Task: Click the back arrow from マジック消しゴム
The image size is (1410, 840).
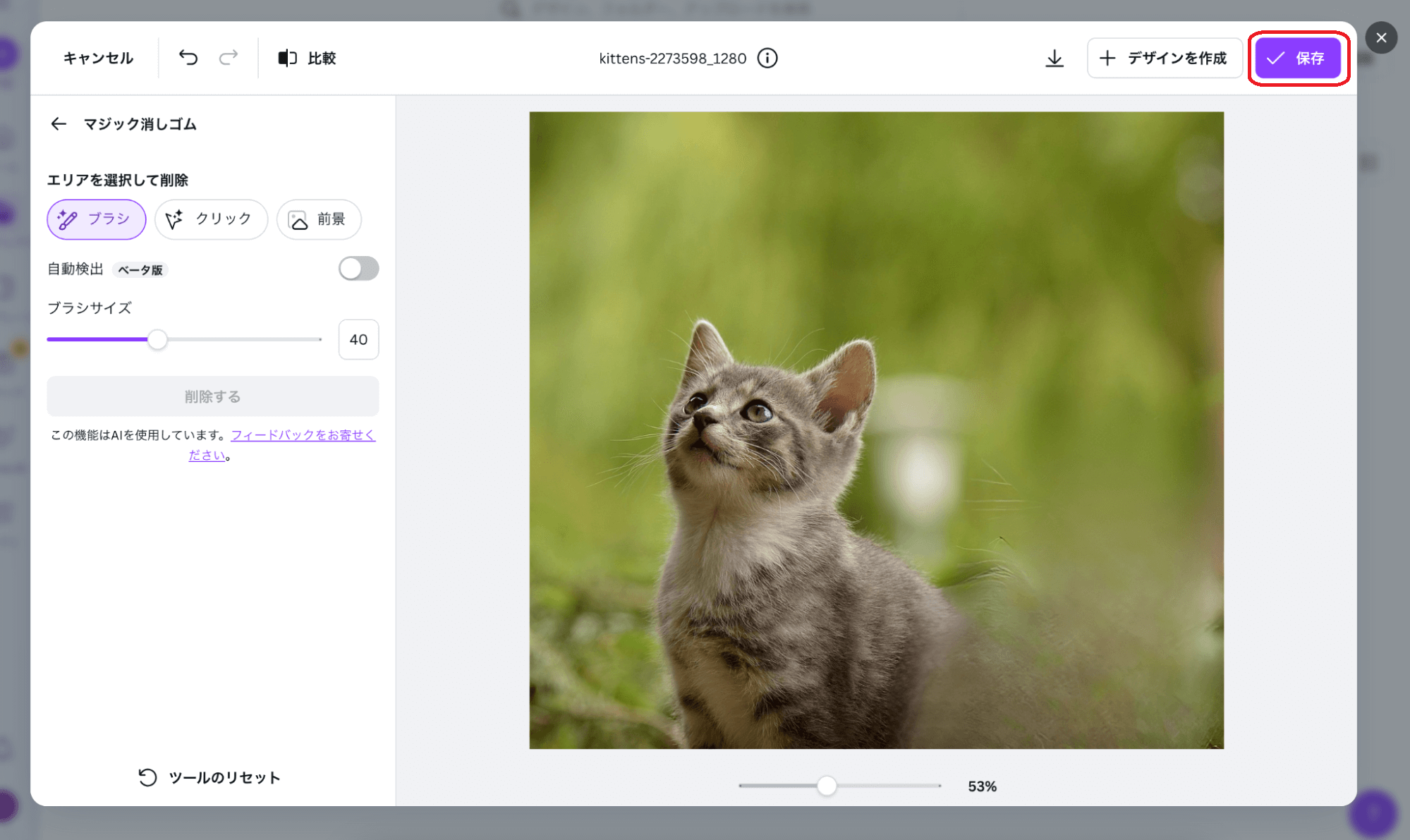Action: 59,123
